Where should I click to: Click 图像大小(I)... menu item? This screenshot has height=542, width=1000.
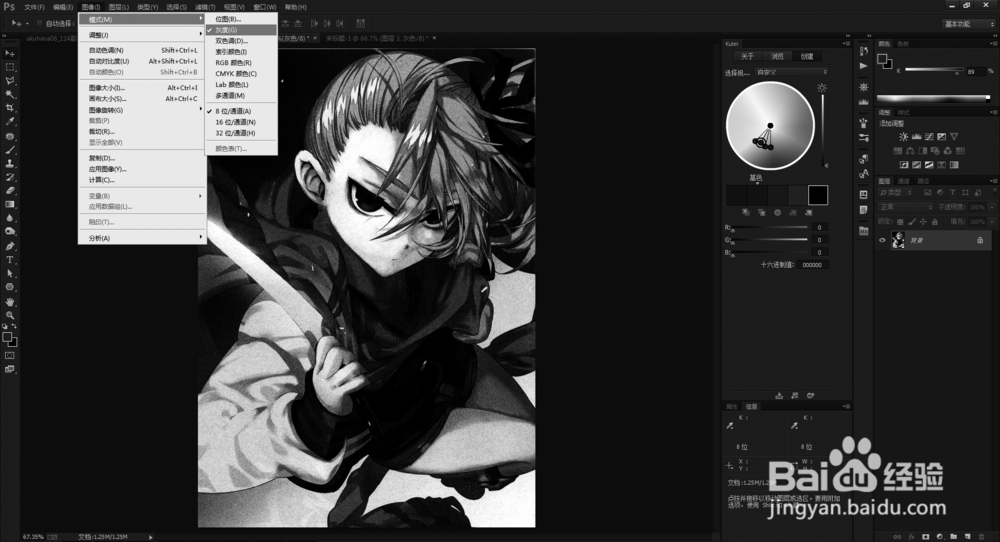coord(142,87)
